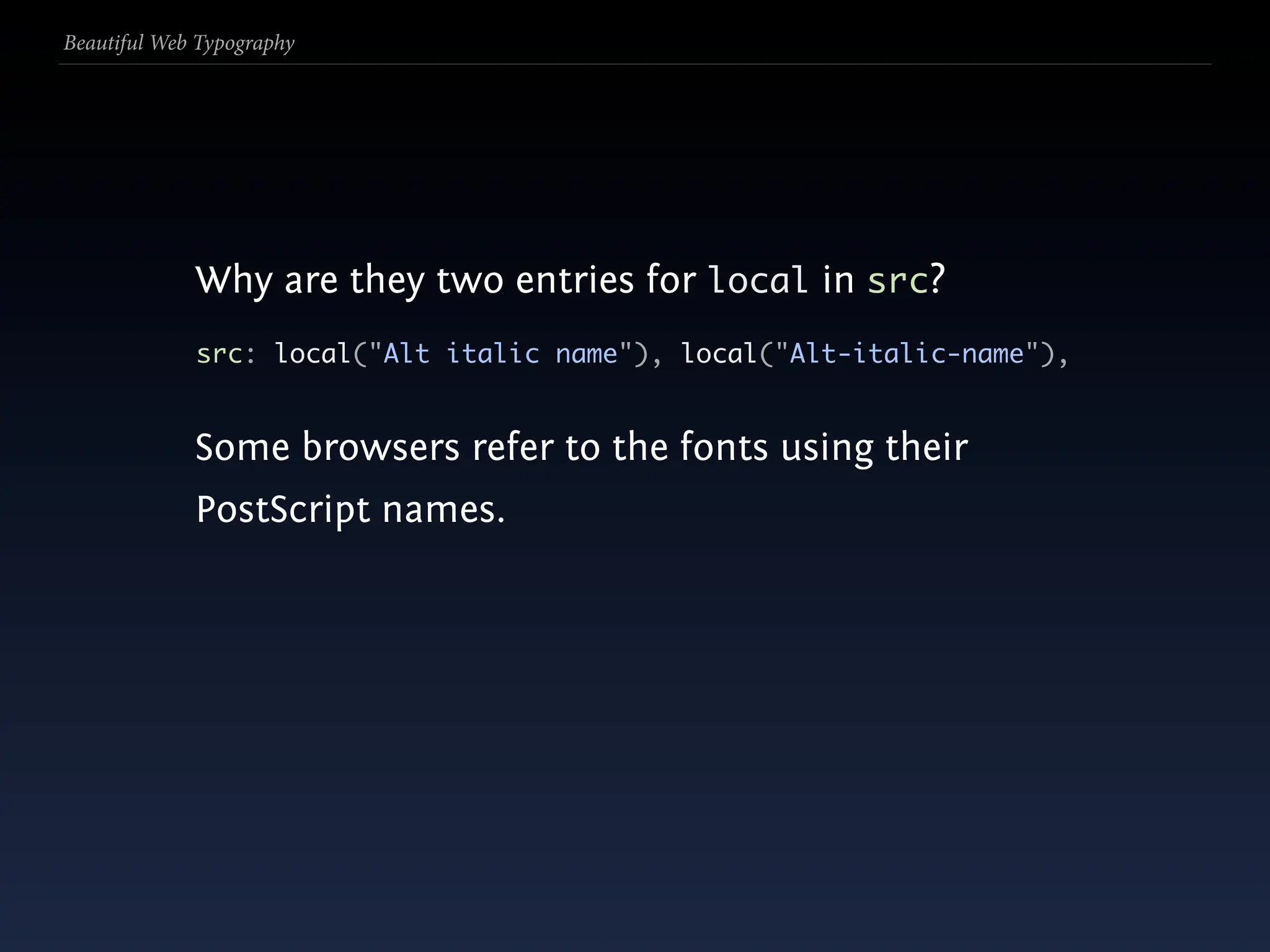Click the 'Beautiful Web Typography' header title
Viewport: 1270px width, 952px height.
point(179,43)
